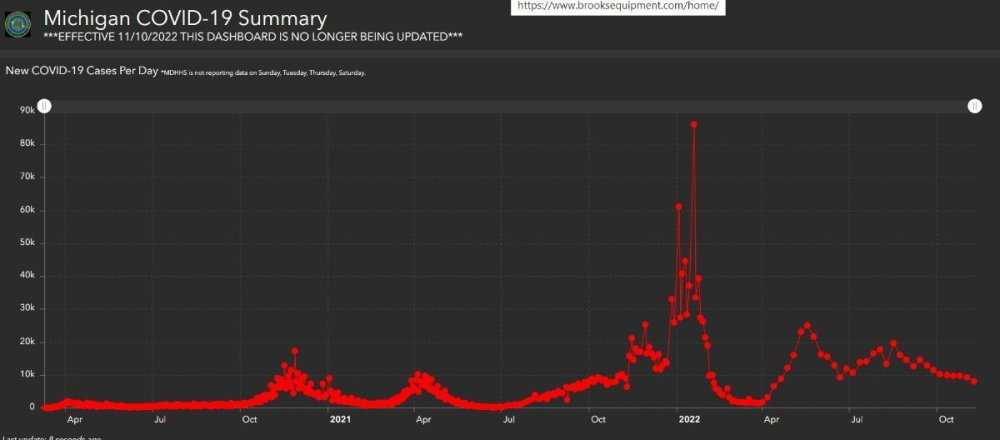Viewport: 1000px width, 440px height.
Task: Select the 61k spike data point
Action: (x=679, y=207)
